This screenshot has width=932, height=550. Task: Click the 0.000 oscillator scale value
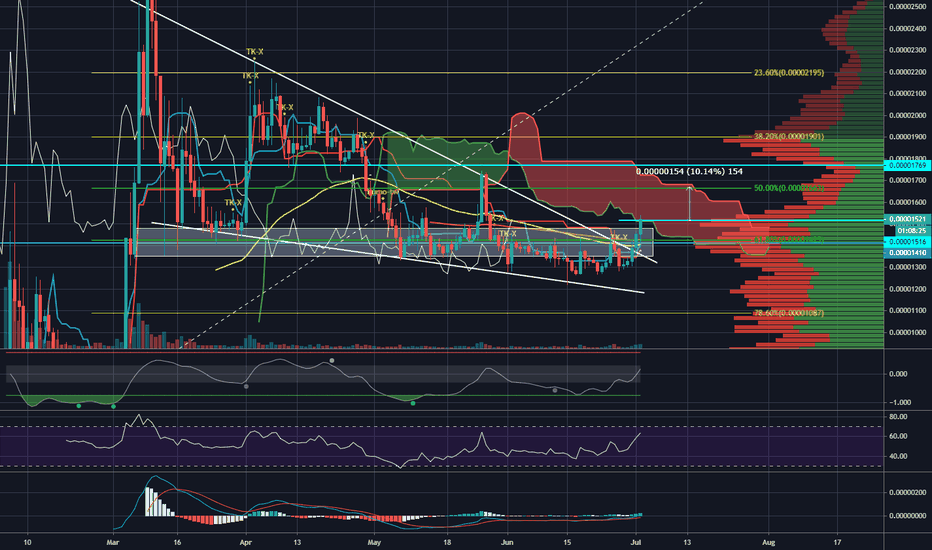tap(900, 374)
